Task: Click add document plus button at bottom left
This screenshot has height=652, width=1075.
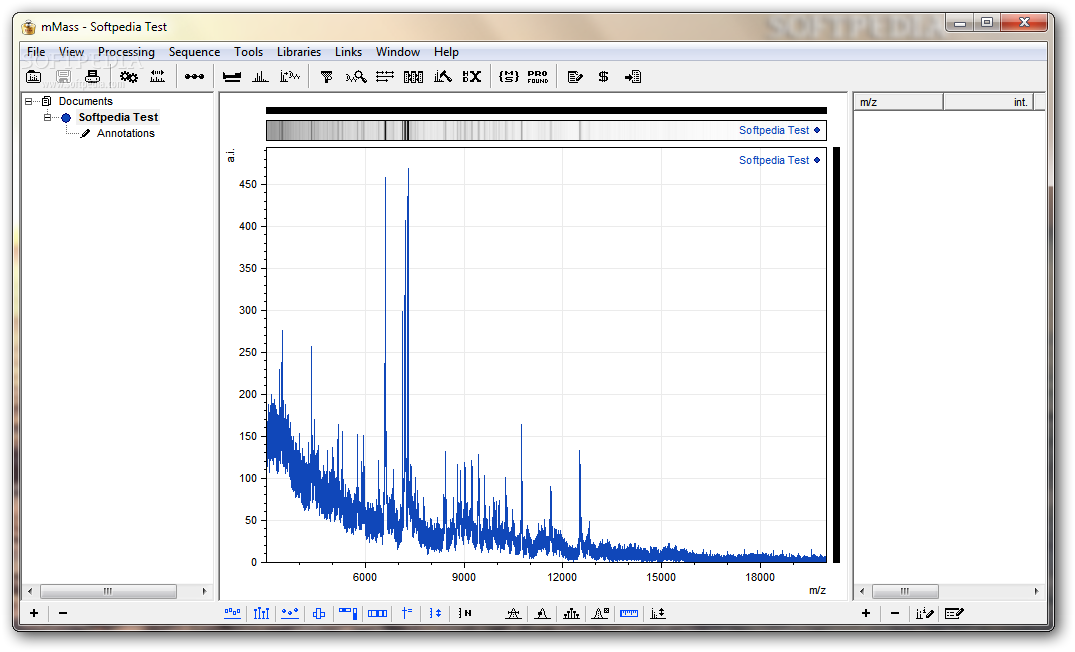Action: point(34,613)
